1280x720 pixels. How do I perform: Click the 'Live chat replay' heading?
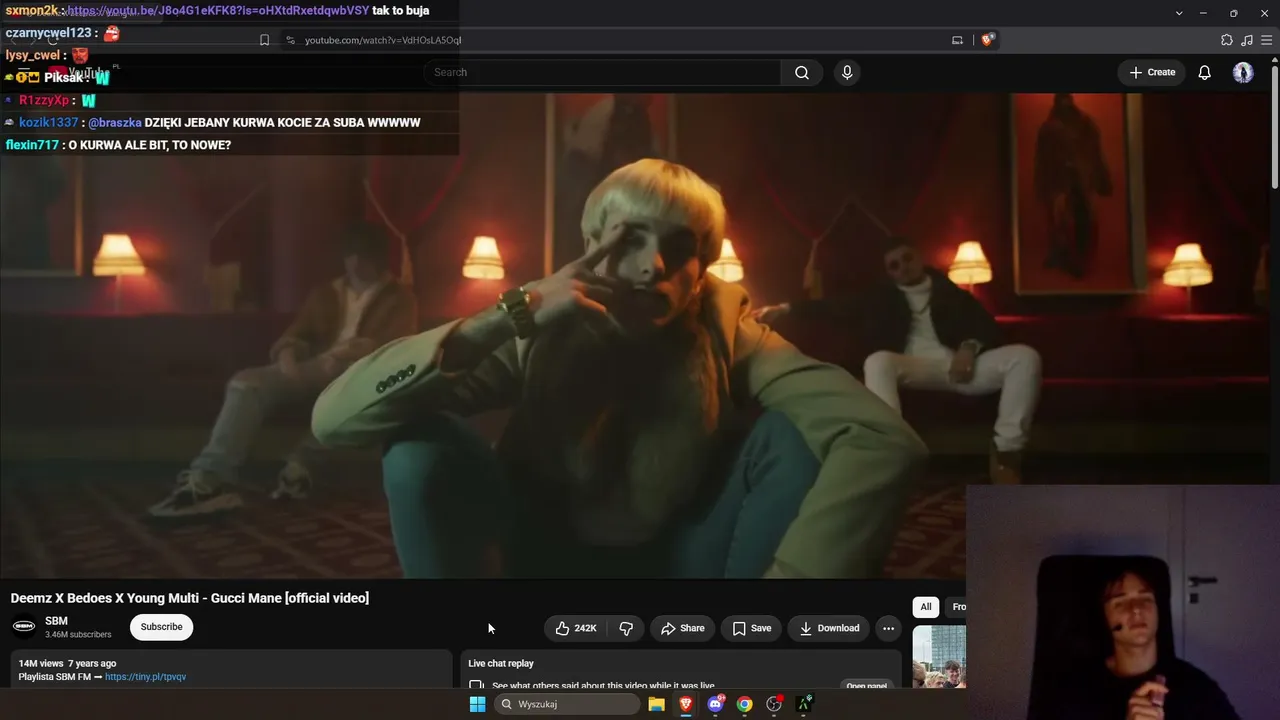[x=501, y=663]
